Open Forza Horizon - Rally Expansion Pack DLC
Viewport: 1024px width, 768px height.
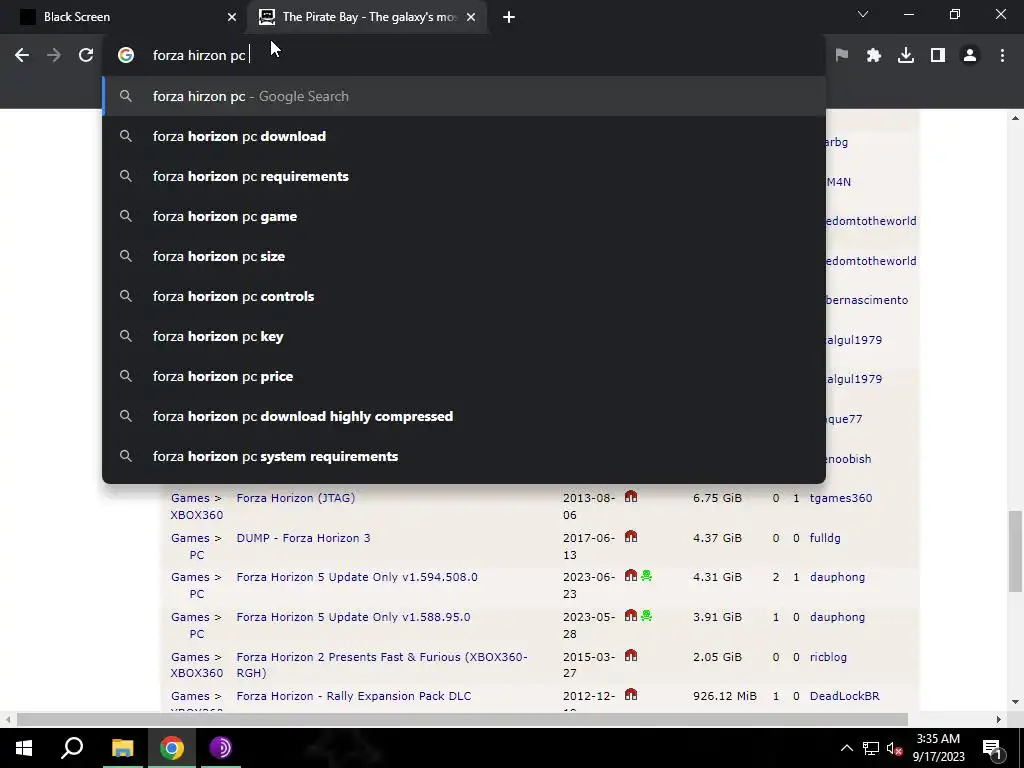click(353, 696)
